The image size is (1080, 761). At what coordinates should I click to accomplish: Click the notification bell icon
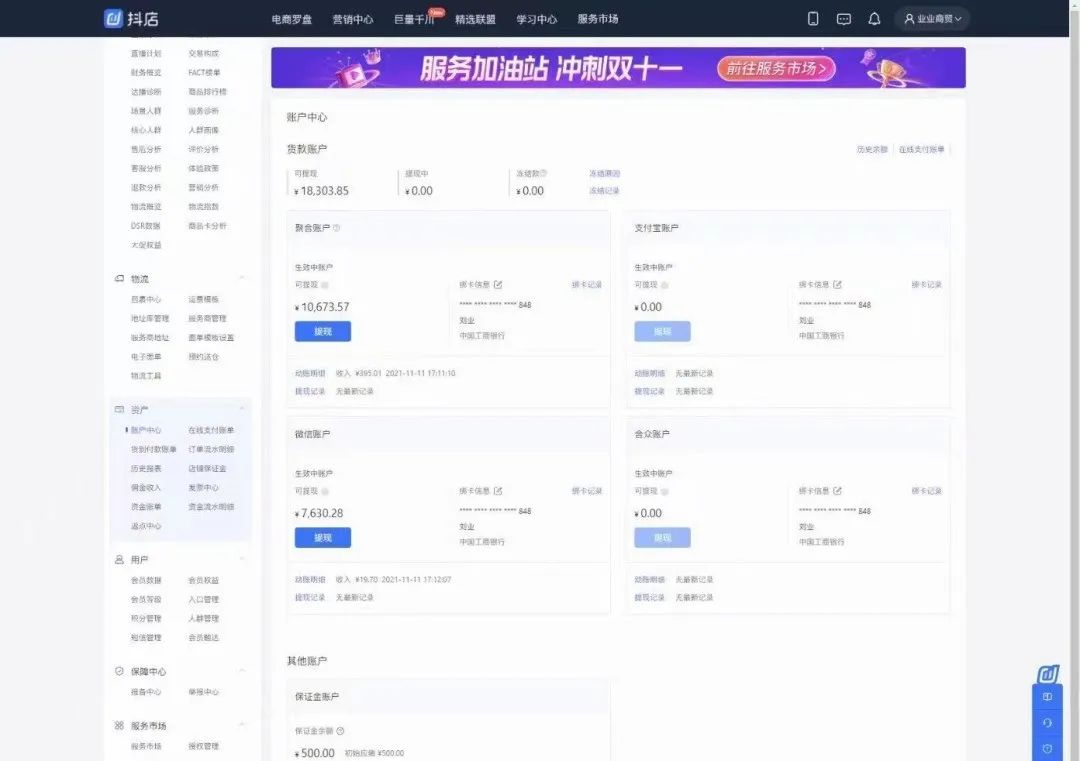(874, 19)
